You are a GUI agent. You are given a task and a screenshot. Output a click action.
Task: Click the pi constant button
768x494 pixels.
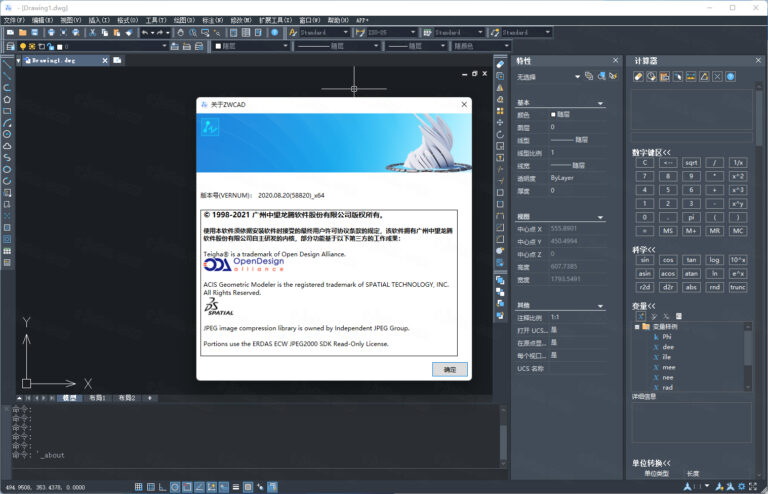click(x=691, y=217)
